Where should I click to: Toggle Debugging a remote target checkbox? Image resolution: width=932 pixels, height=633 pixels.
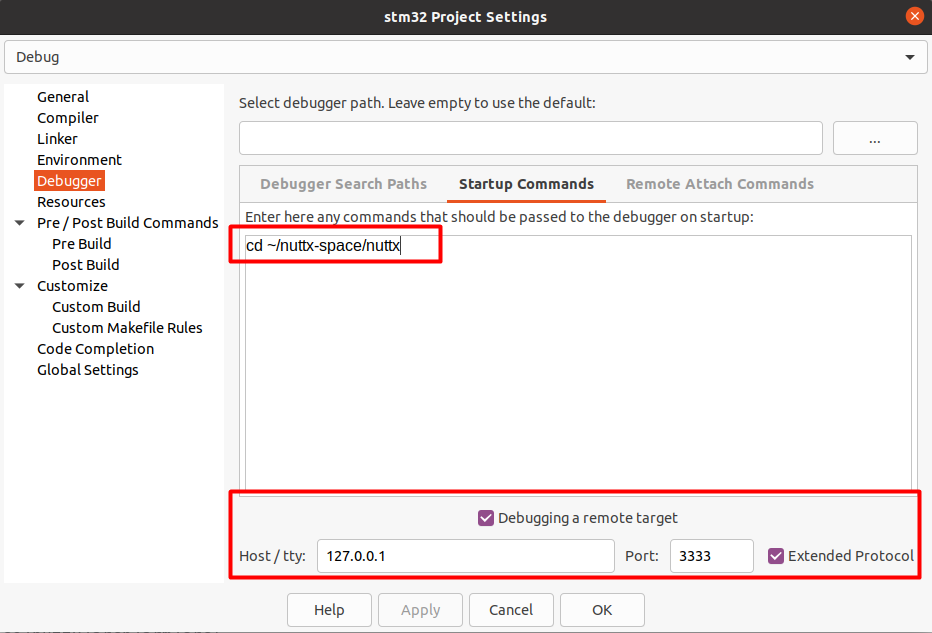tap(486, 518)
